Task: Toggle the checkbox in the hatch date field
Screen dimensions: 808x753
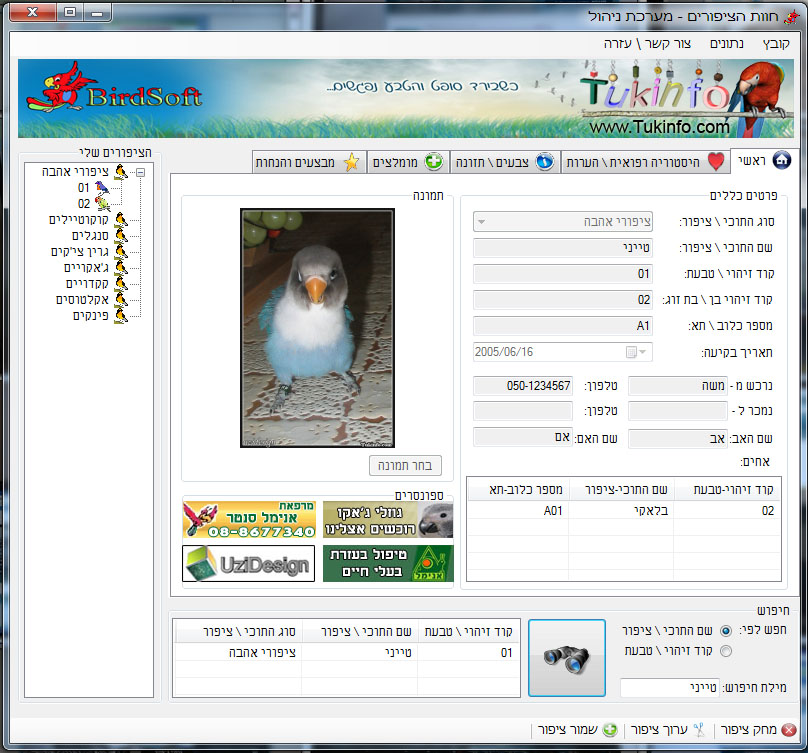Action: click(630, 352)
